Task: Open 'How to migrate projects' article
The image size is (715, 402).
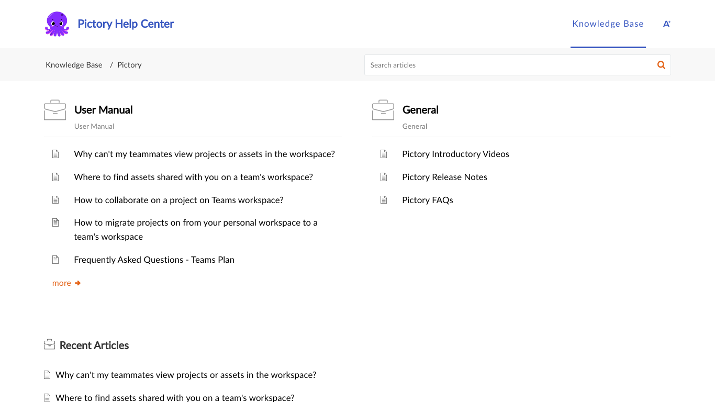Action: coord(196,230)
